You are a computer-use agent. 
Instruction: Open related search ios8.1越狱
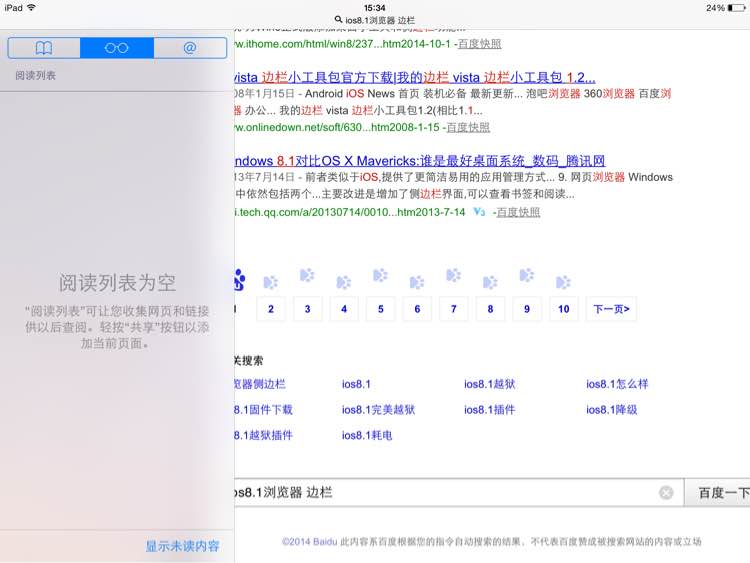pyautogui.click(x=489, y=384)
